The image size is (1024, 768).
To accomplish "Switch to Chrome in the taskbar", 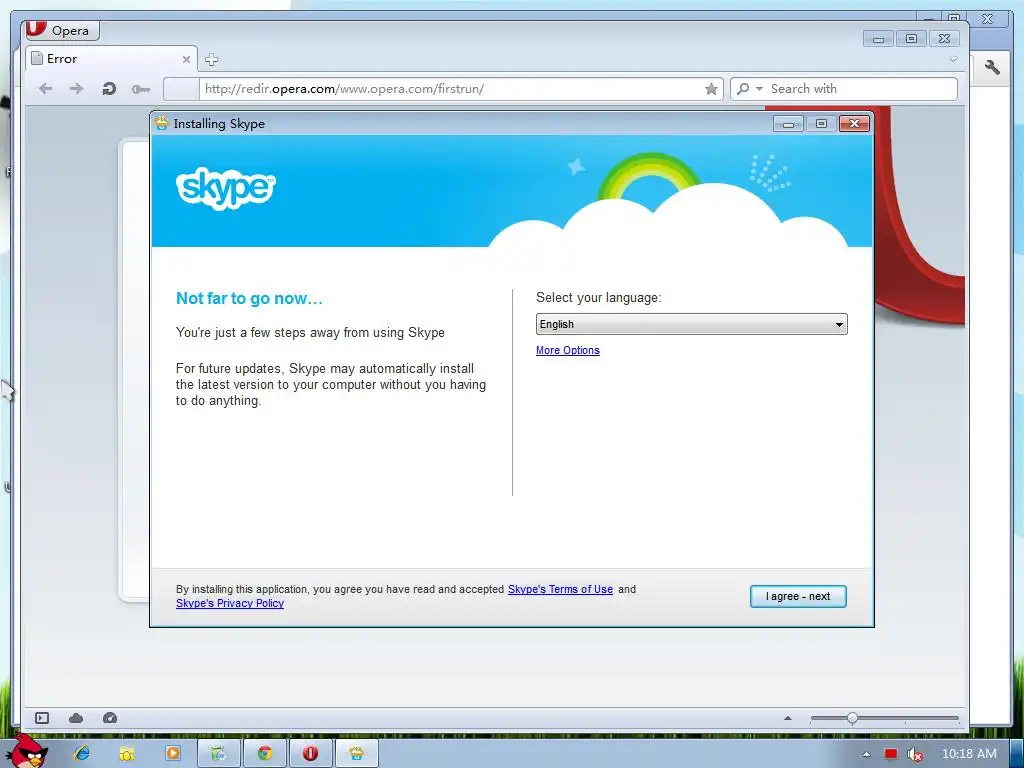I will click(x=264, y=754).
